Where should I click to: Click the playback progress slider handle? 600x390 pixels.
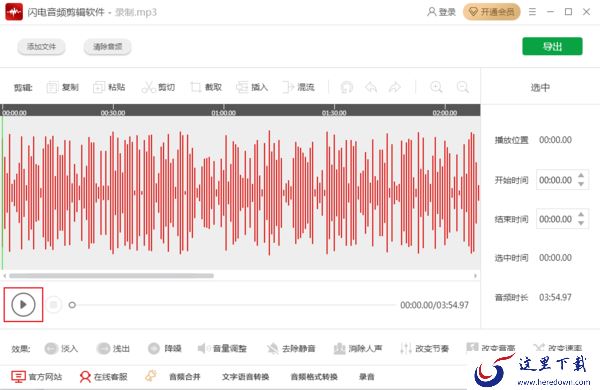tap(72, 305)
